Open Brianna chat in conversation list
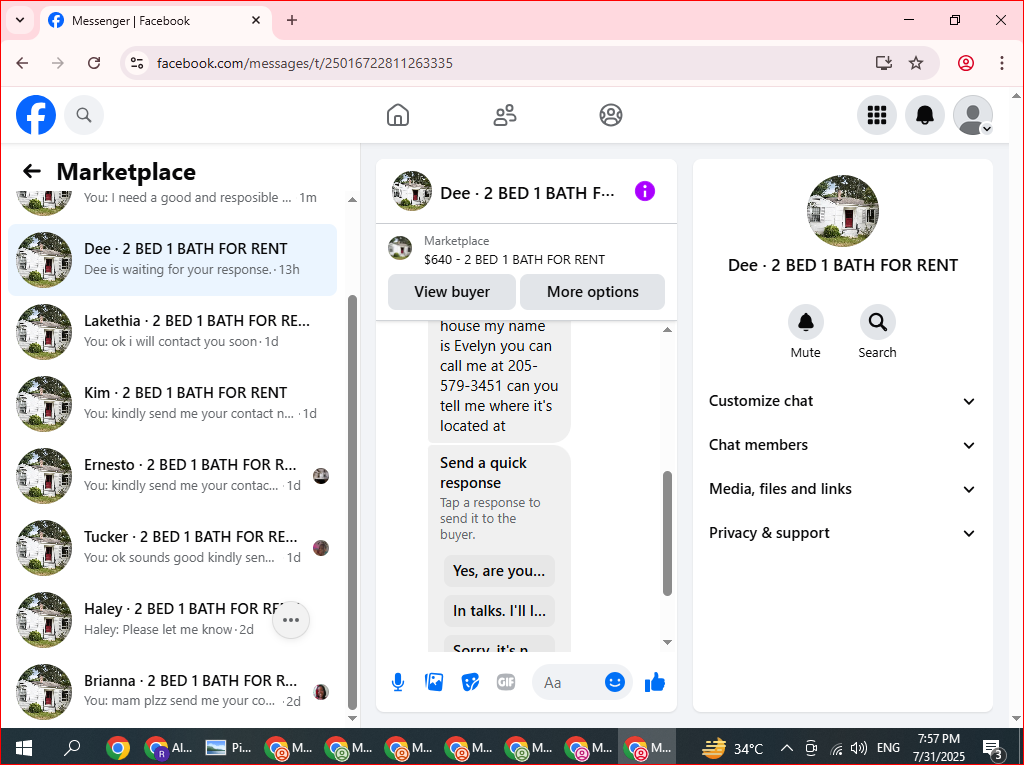This screenshot has width=1024, height=765. point(173,692)
